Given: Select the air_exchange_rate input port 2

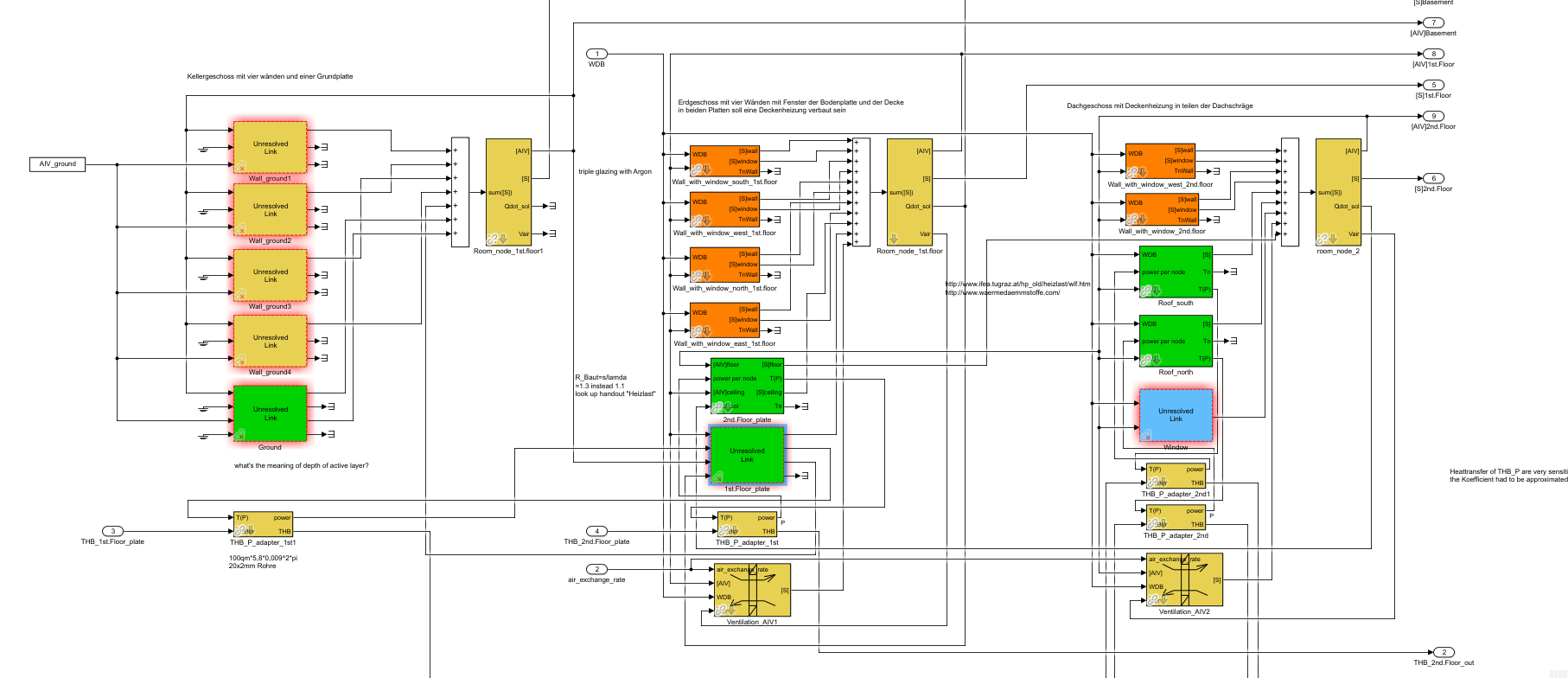Looking at the screenshot, I should tap(596, 569).
